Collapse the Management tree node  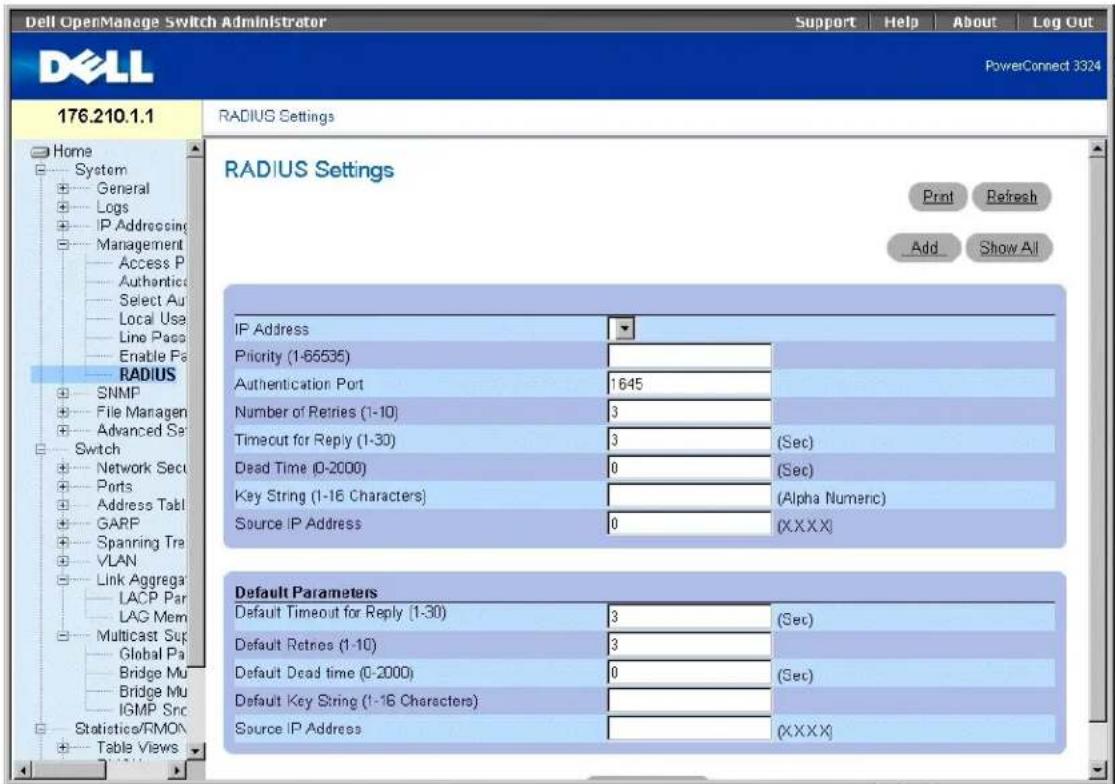click(x=63, y=244)
